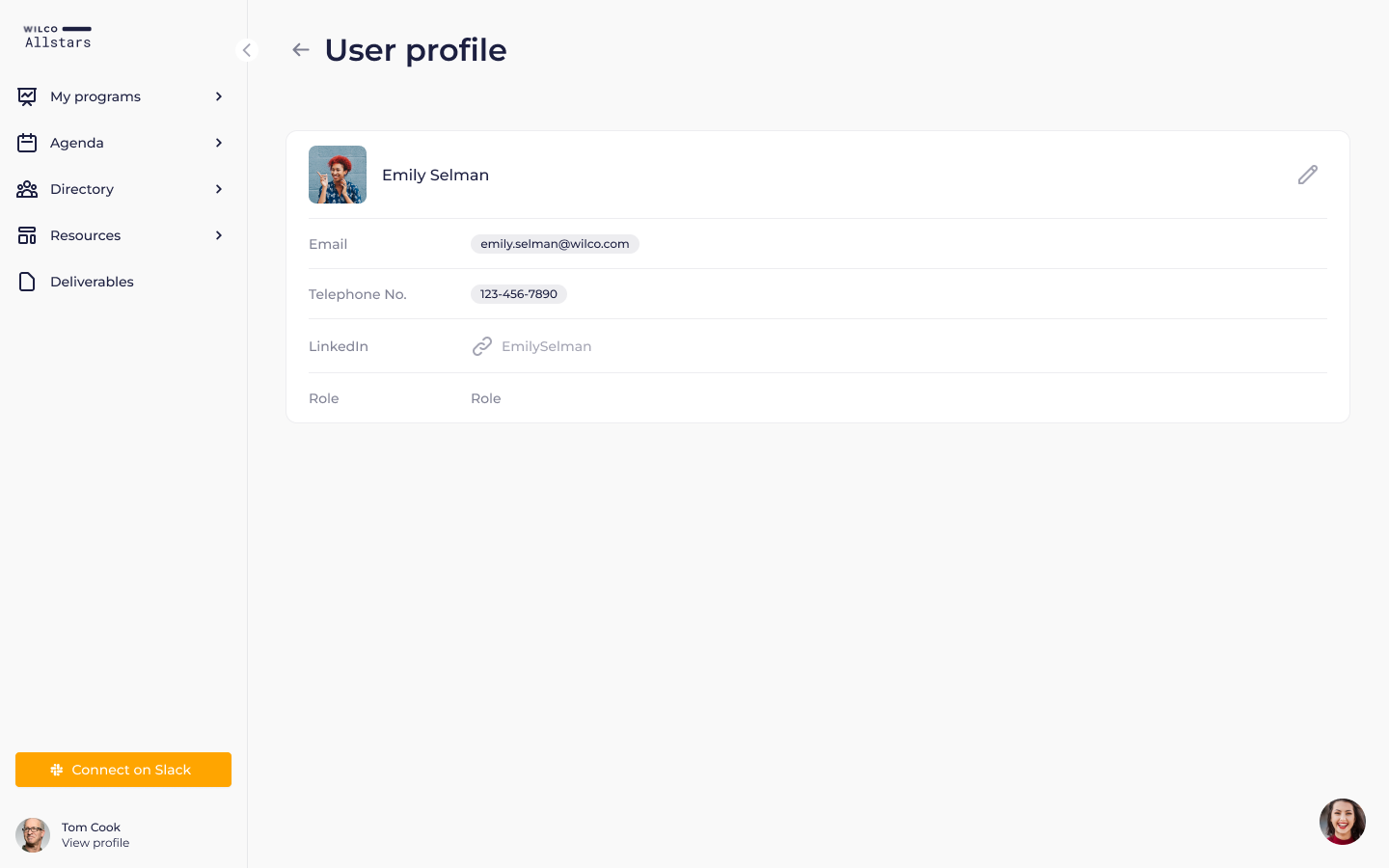1389x868 pixels.
Task: Click the Agenda calendar icon
Action: (x=27, y=143)
